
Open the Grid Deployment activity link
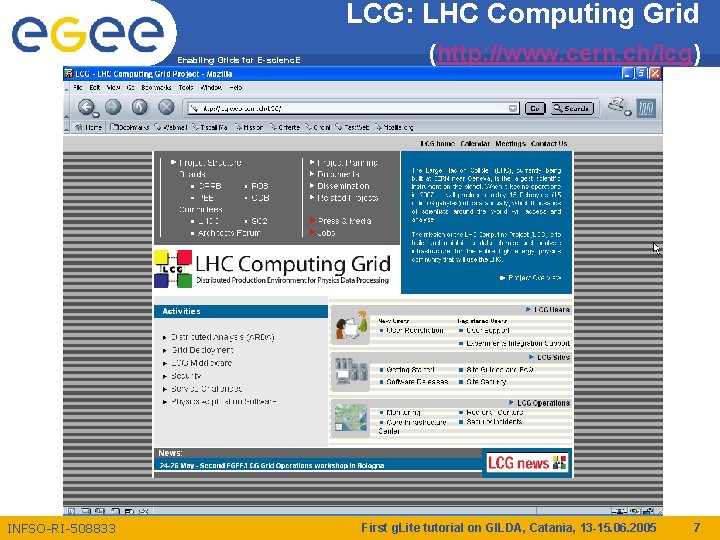pyautogui.click(x=202, y=350)
